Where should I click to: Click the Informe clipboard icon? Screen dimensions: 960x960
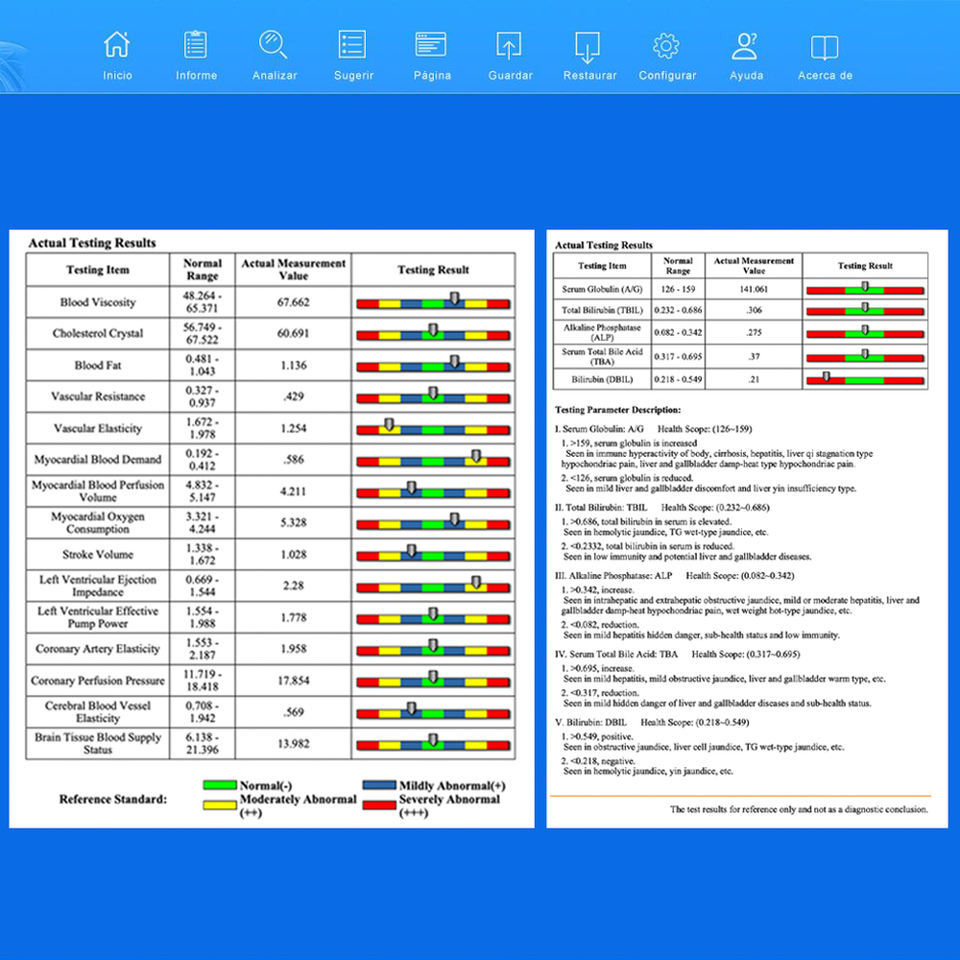point(196,45)
